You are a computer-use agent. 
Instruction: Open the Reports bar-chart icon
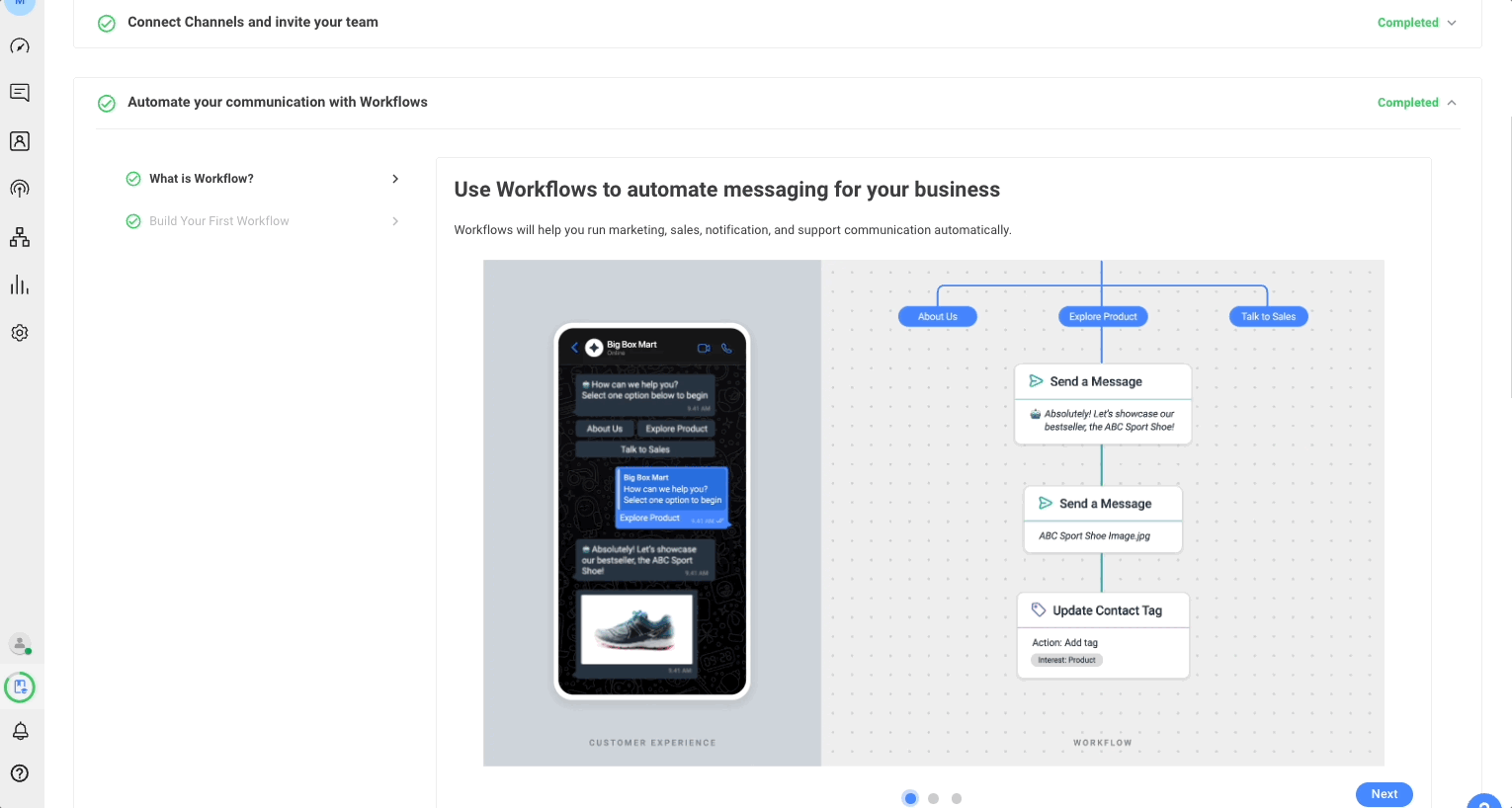coord(20,284)
